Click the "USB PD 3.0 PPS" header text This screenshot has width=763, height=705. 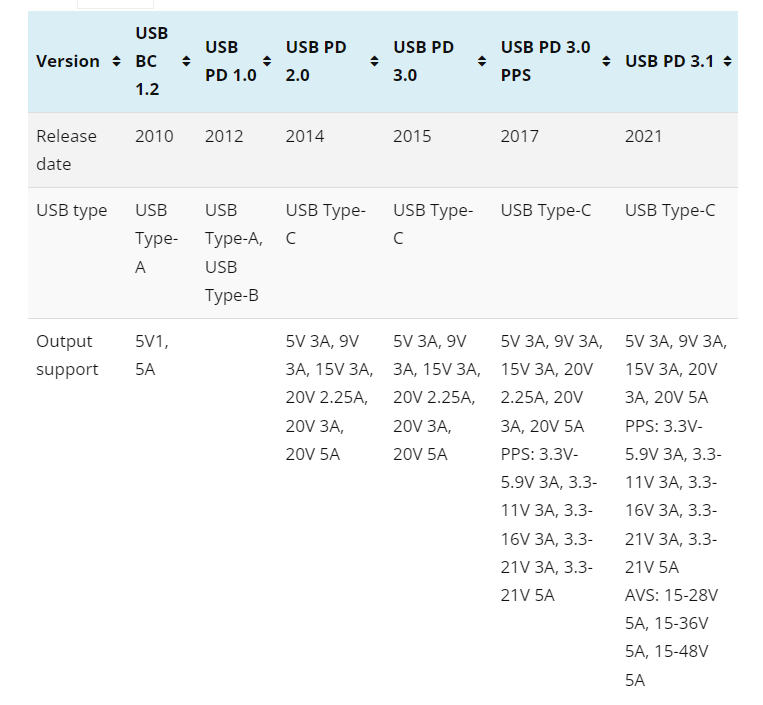pyautogui.click(x=545, y=61)
